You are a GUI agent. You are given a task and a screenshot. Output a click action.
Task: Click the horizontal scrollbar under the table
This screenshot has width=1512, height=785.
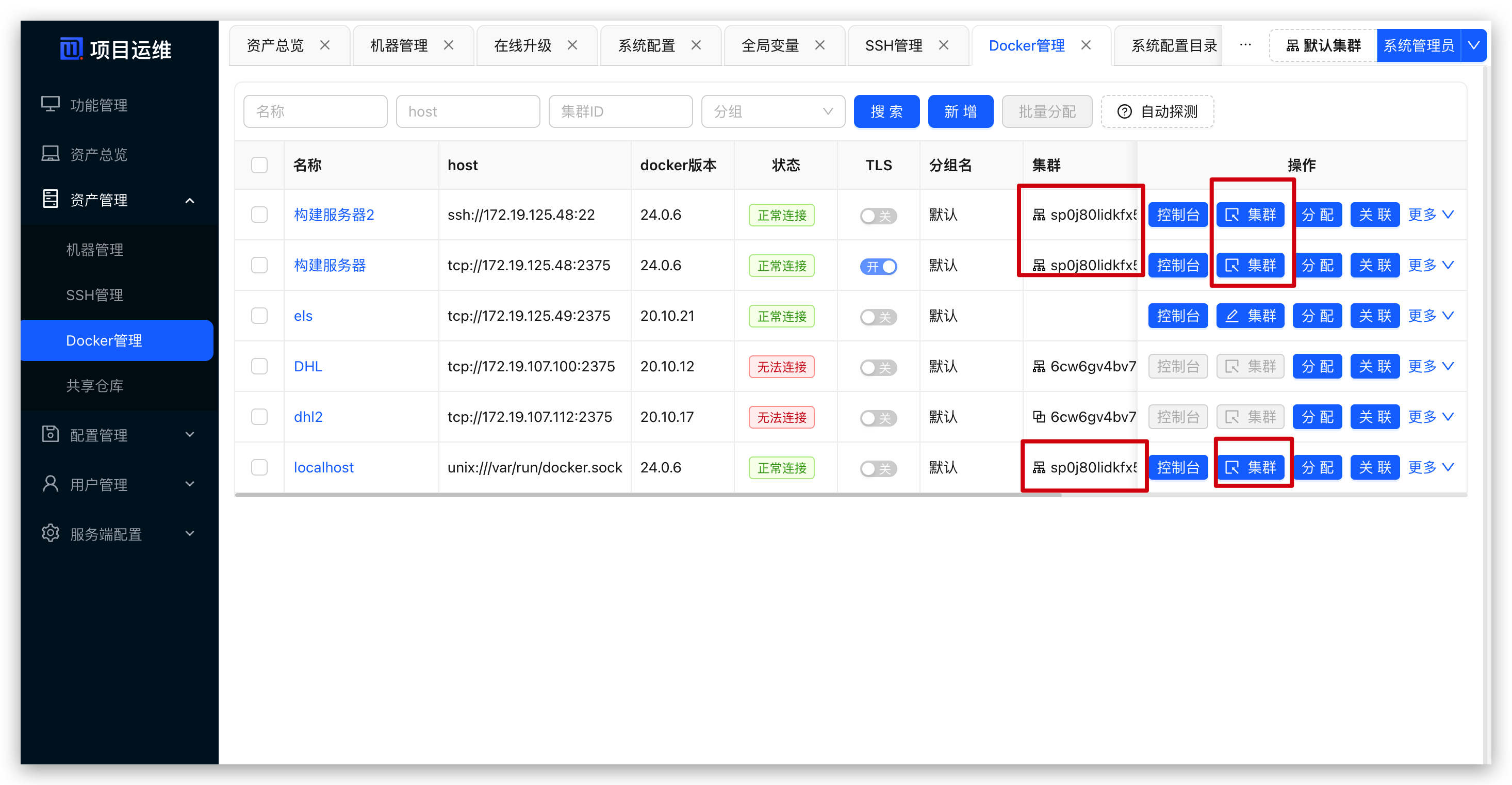tap(646, 495)
